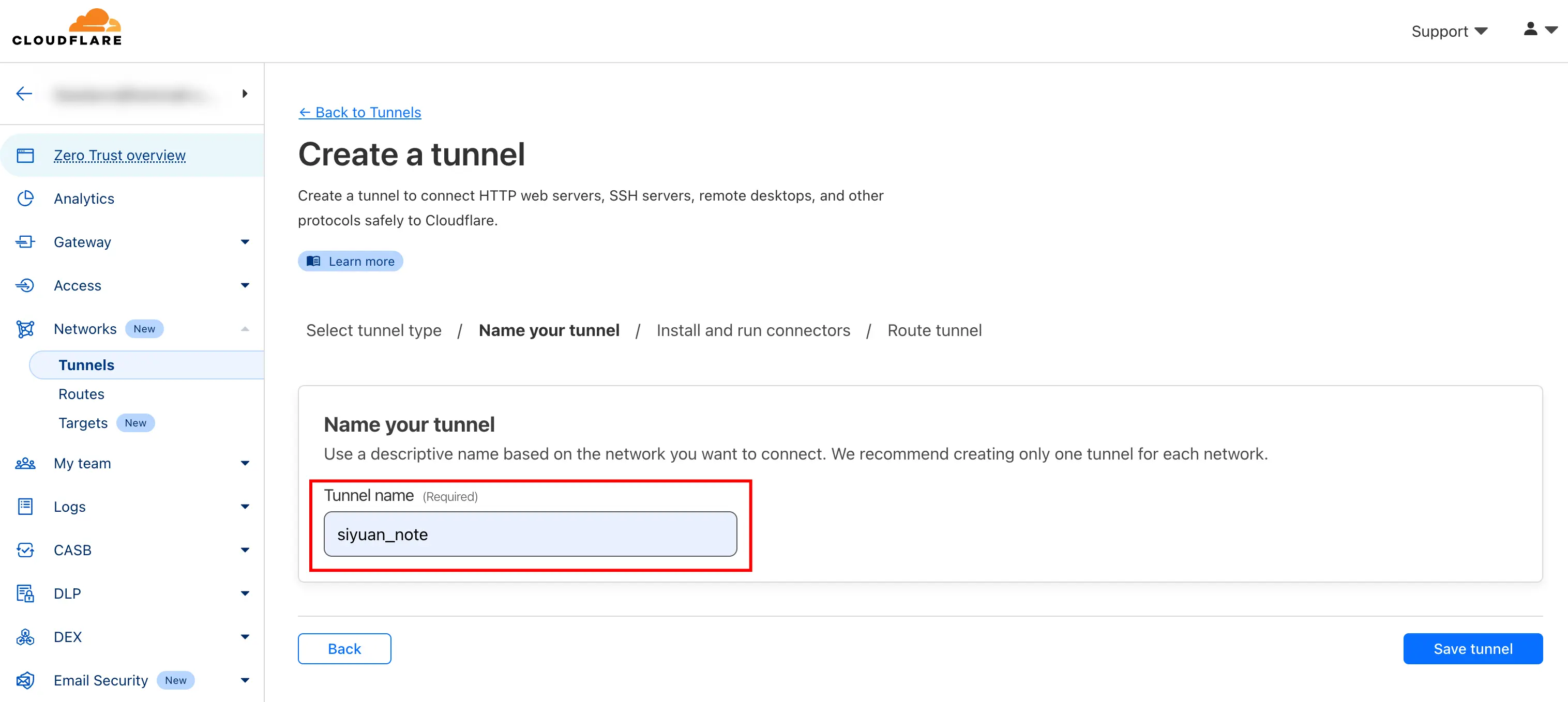Click the Learn more badge
The height and width of the screenshot is (702, 1568).
[351, 262]
